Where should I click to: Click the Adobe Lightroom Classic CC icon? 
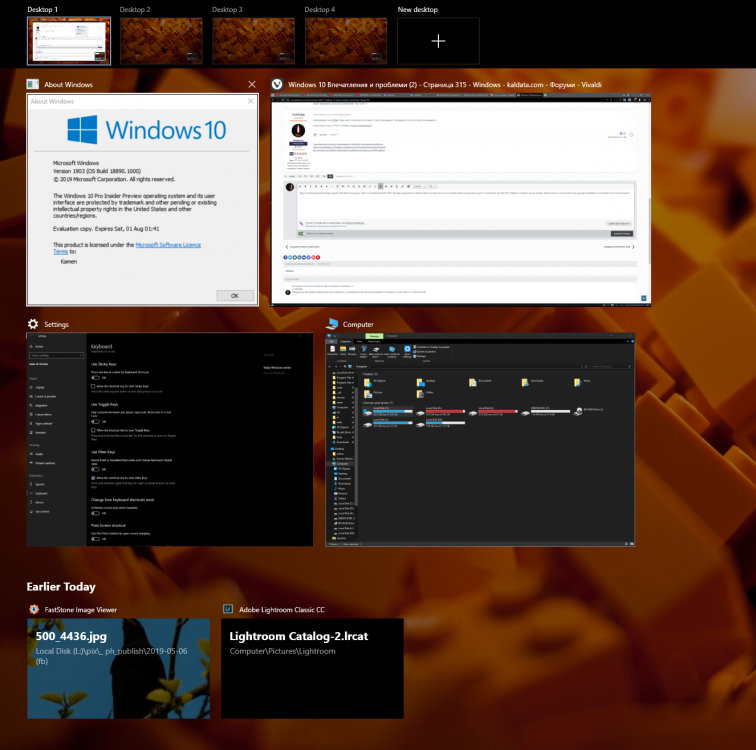pyautogui.click(x=228, y=609)
